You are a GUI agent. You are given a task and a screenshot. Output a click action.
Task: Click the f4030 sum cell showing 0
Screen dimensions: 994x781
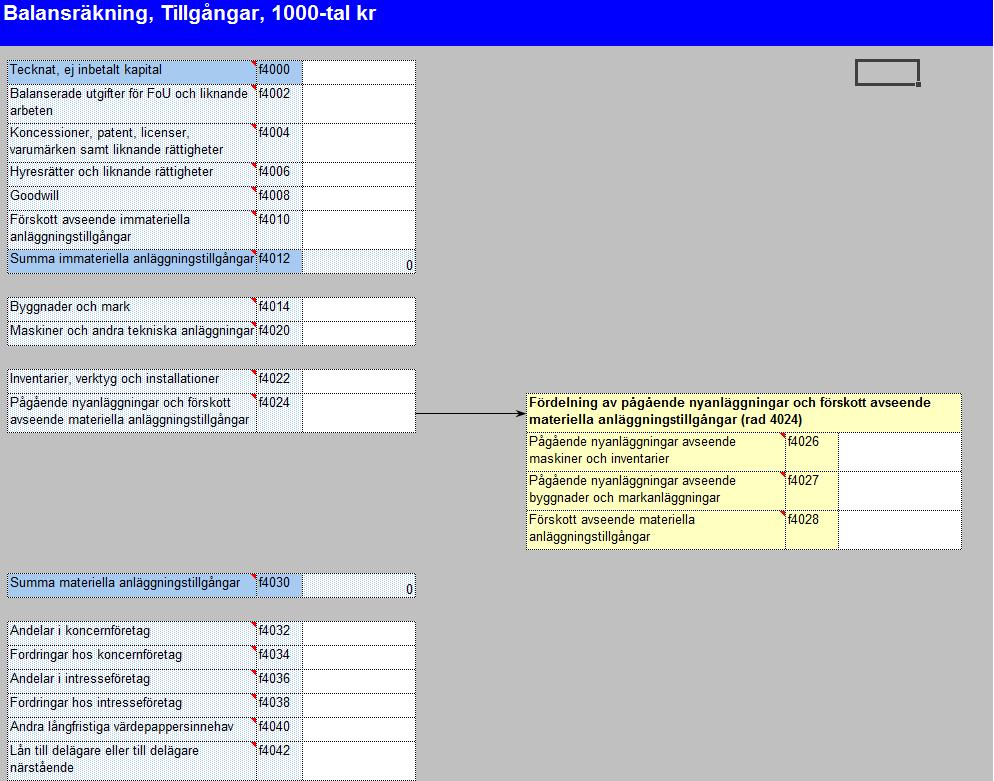pos(359,586)
